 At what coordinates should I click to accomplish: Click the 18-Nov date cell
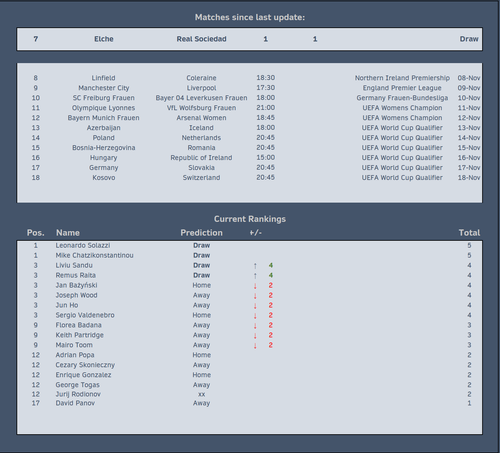469,178
